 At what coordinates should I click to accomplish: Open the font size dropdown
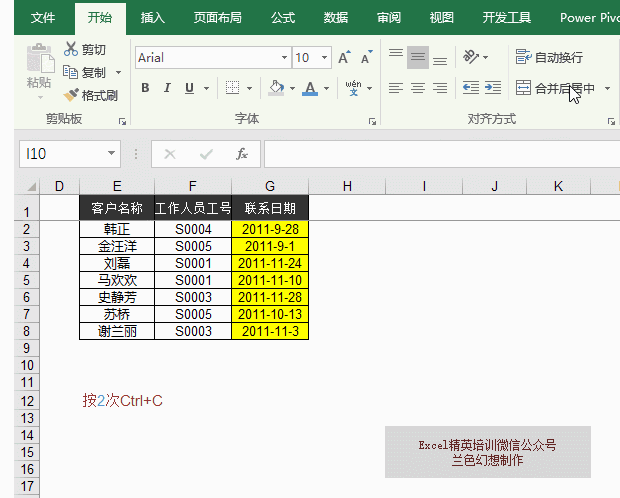point(328,58)
